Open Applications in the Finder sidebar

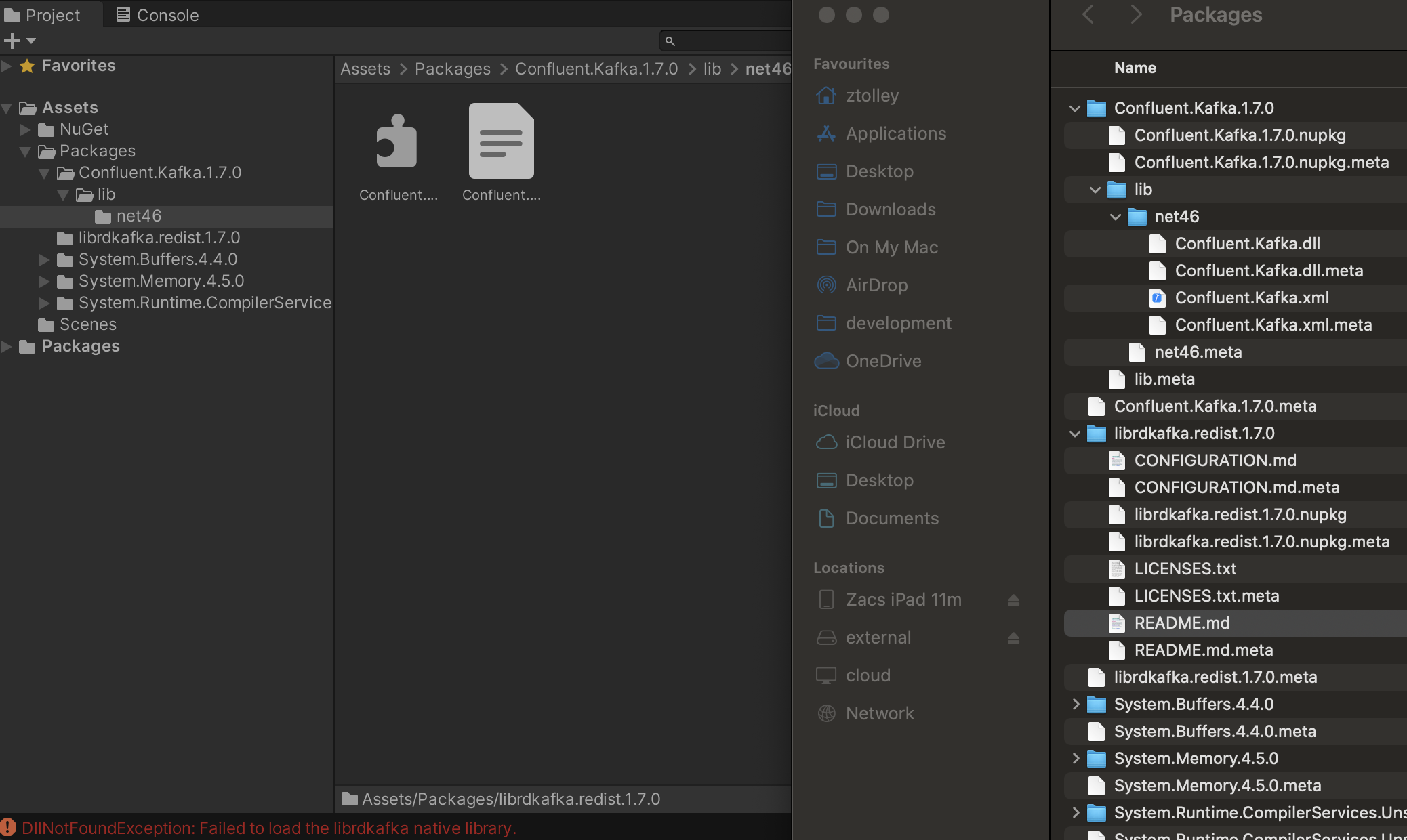click(x=895, y=133)
